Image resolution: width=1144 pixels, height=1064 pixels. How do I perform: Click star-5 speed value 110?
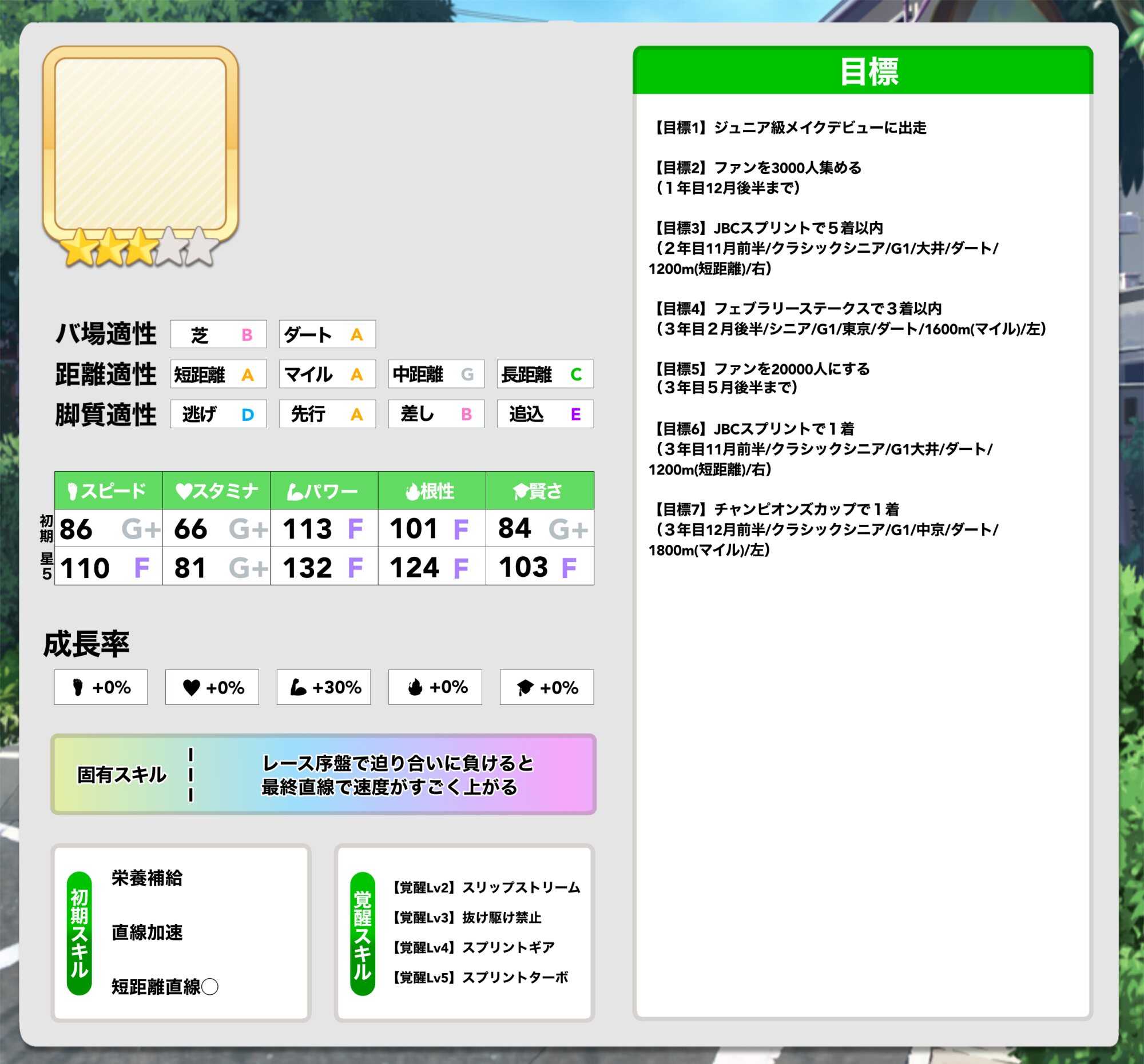pos(85,568)
